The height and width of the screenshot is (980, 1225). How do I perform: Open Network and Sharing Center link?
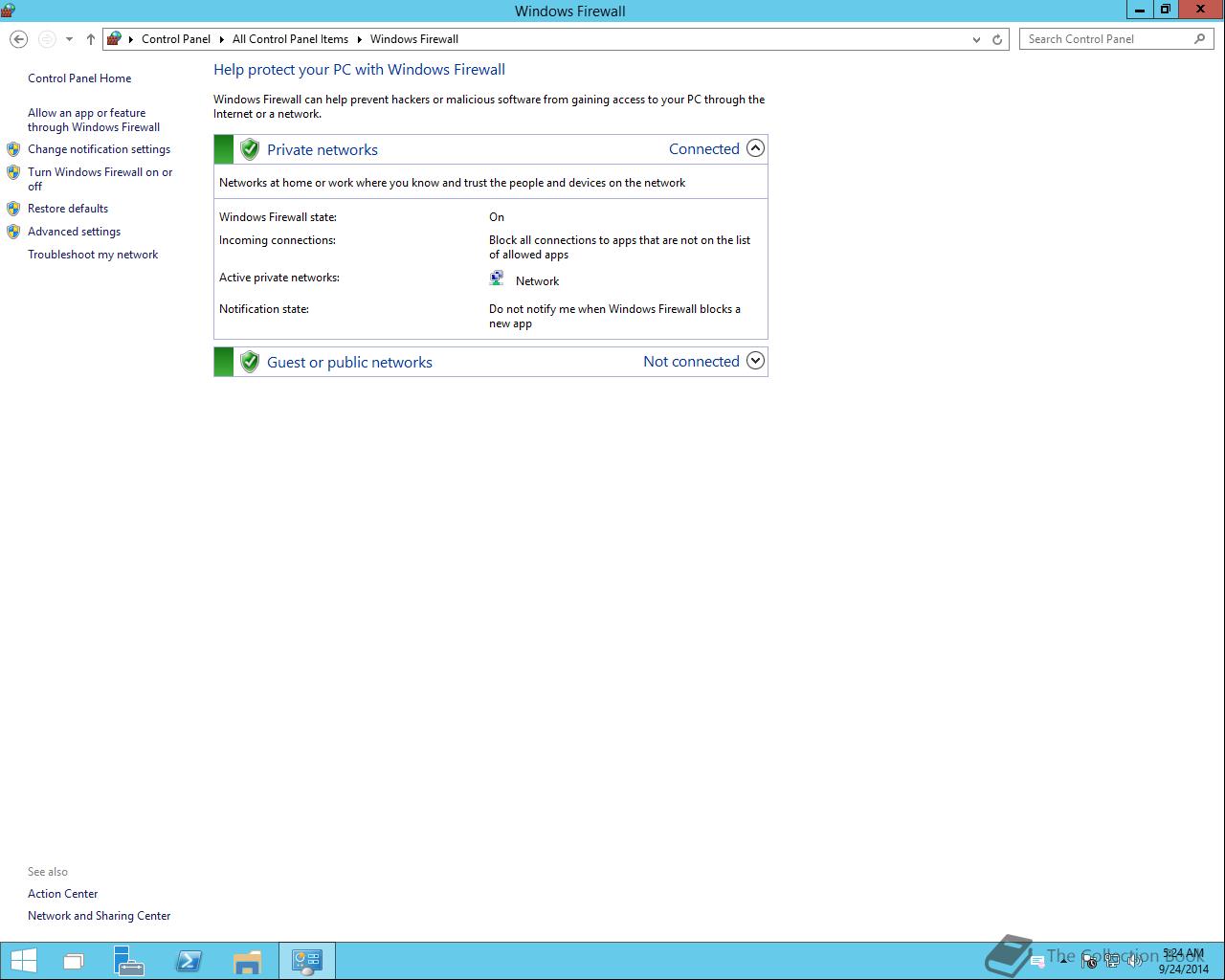click(99, 916)
